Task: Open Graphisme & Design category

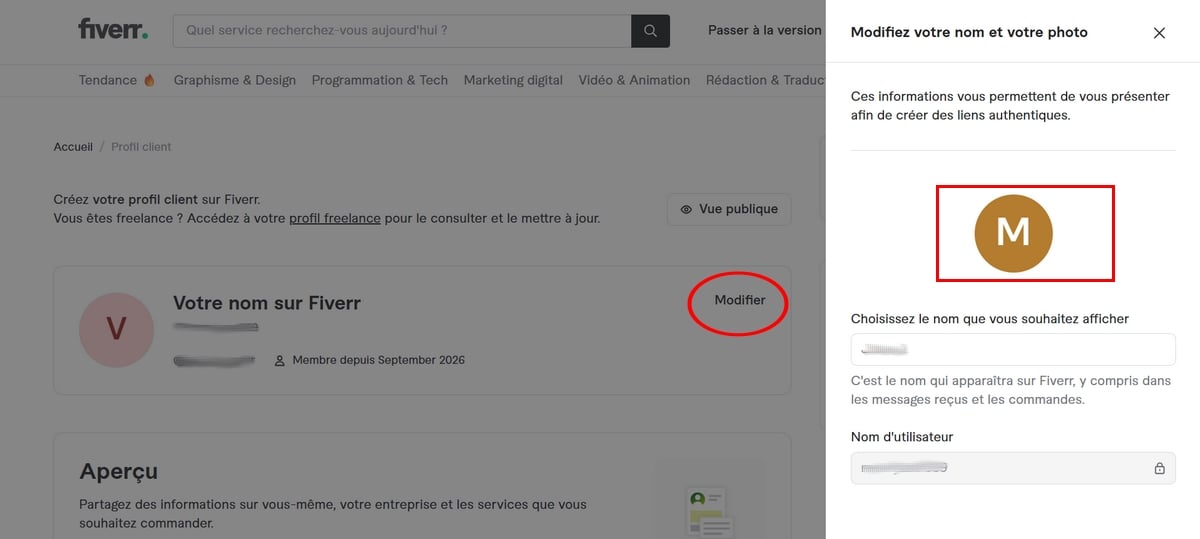Action: click(235, 80)
